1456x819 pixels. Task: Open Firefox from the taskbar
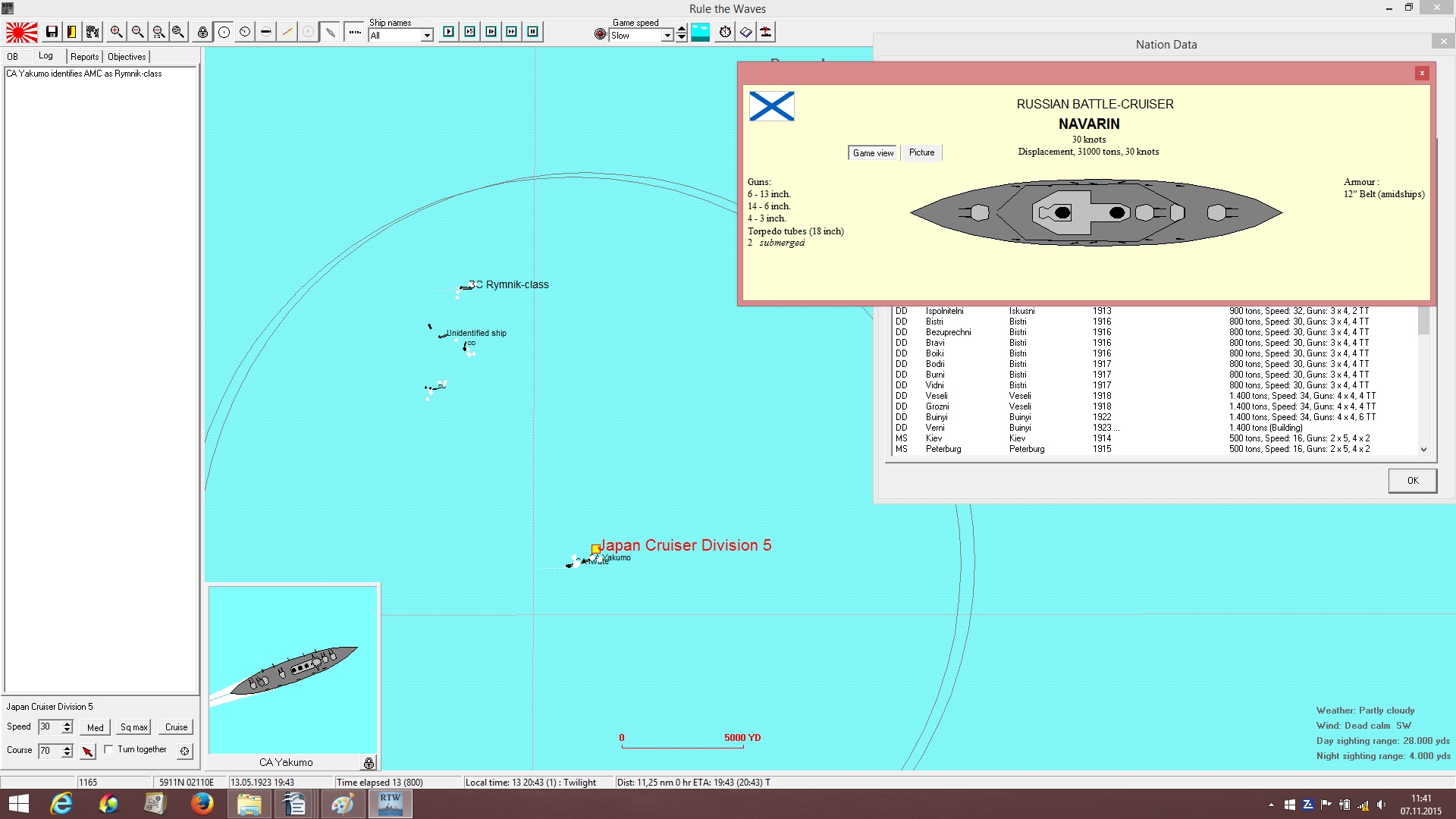[202, 804]
